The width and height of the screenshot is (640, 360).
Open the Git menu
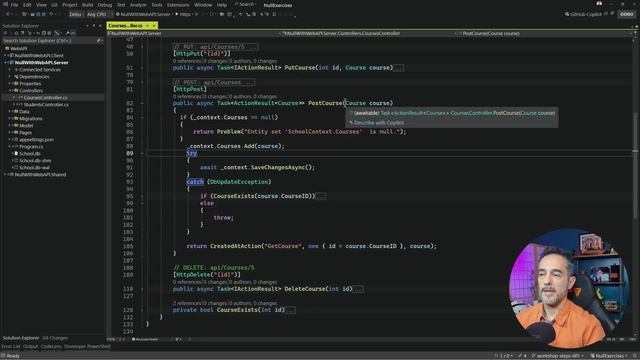(54, 5)
